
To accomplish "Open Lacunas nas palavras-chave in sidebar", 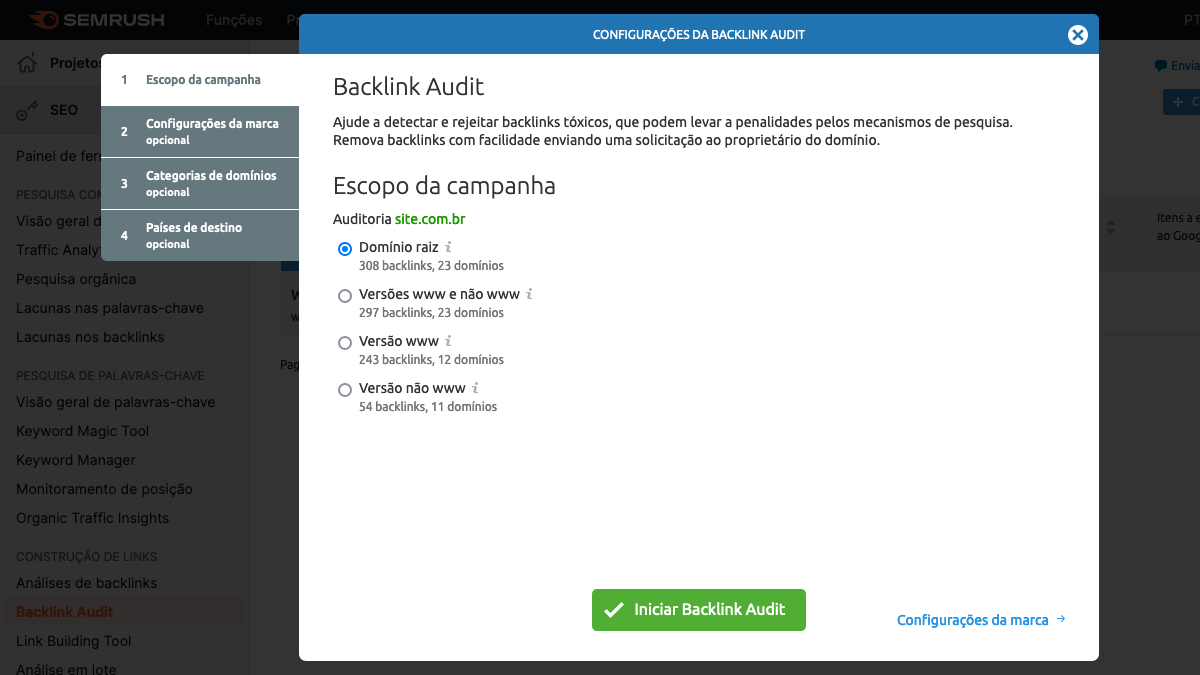I will (110, 308).
